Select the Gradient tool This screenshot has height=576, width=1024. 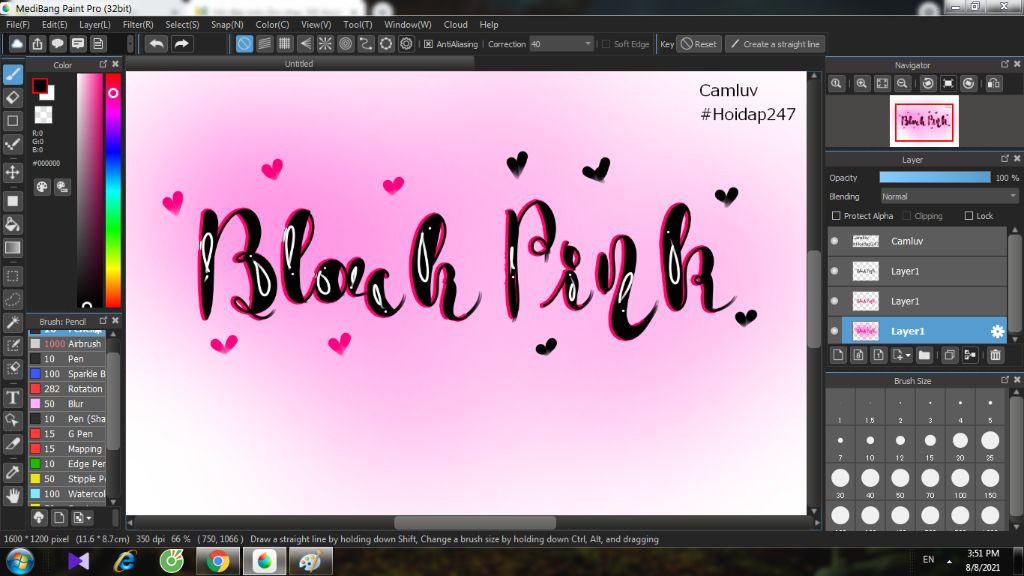[x=12, y=248]
